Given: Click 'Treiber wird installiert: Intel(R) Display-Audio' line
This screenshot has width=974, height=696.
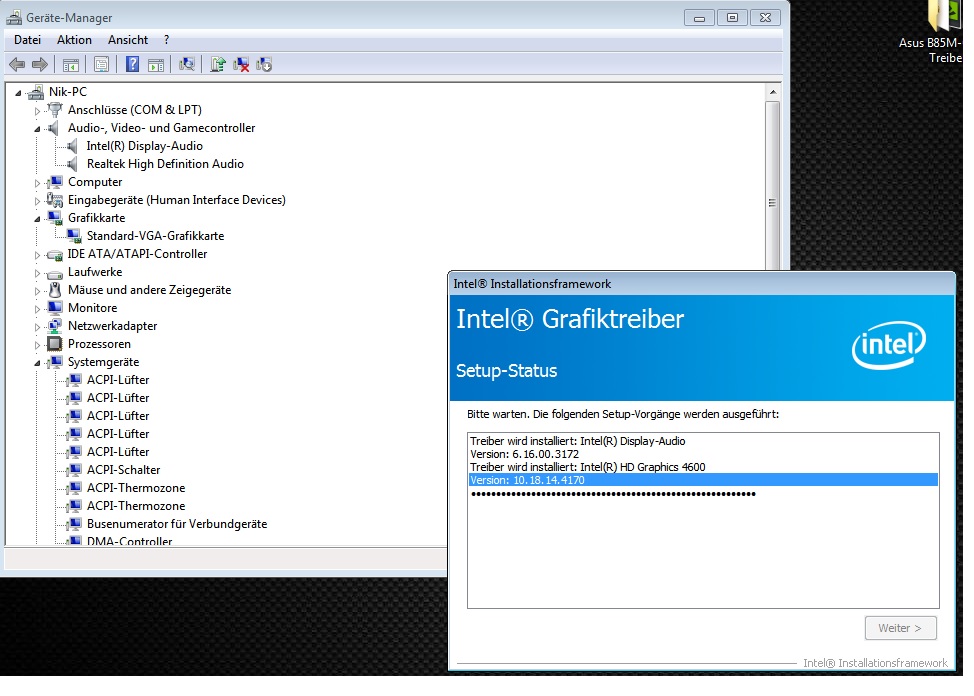Looking at the screenshot, I should point(578,441).
